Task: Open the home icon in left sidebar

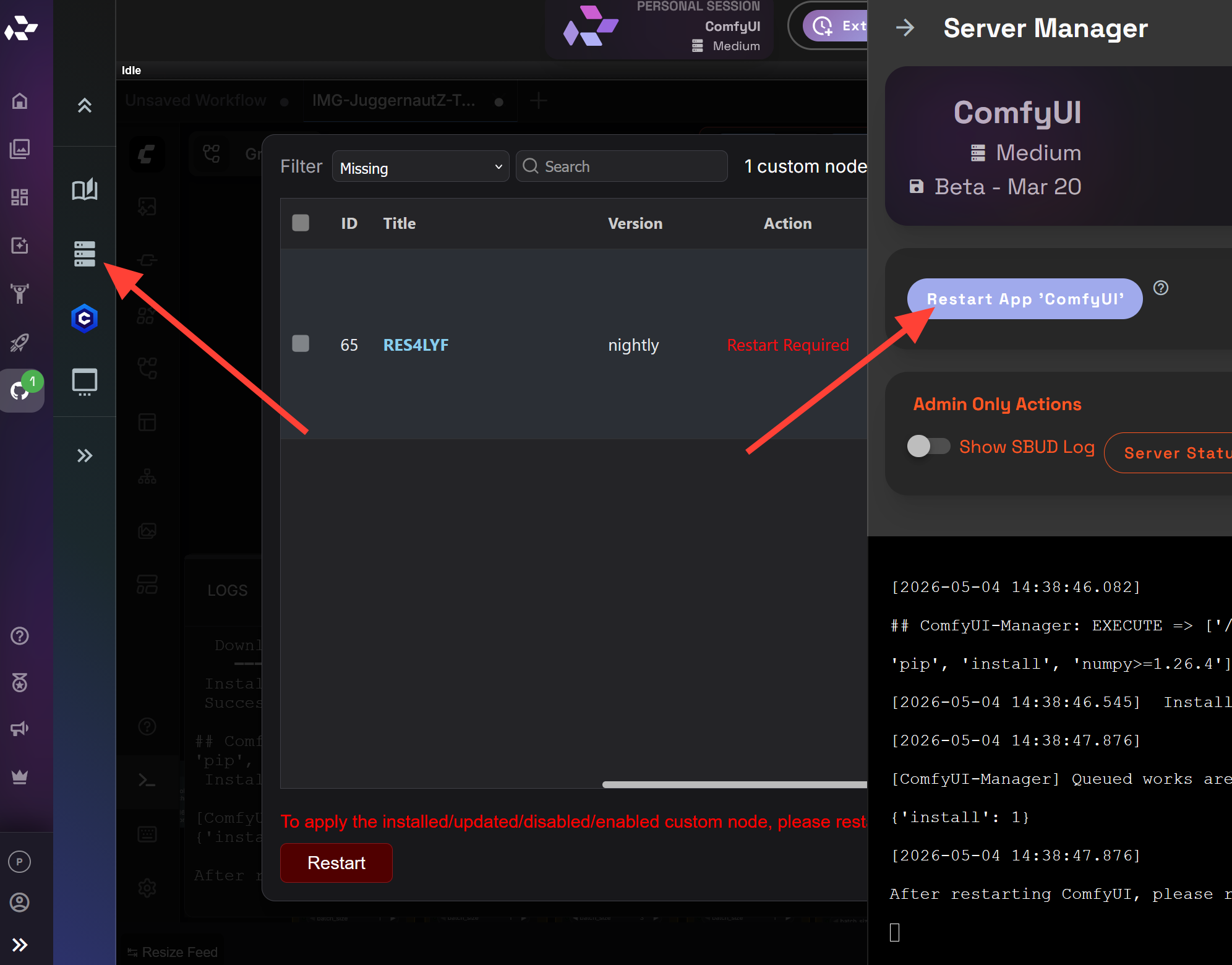Action: click(x=20, y=100)
